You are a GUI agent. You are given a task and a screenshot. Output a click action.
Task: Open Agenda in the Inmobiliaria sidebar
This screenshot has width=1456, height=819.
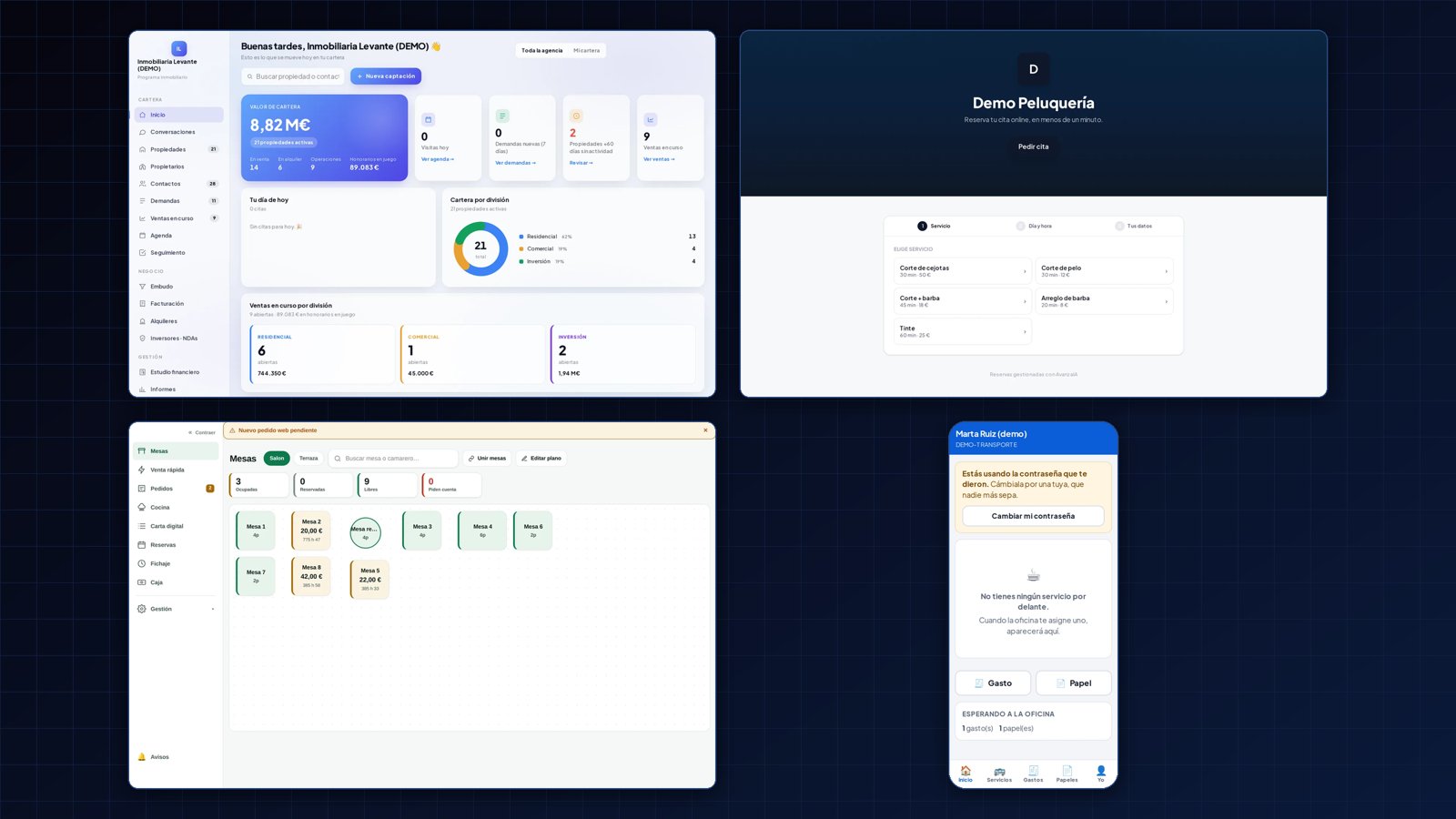tap(178, 236)
